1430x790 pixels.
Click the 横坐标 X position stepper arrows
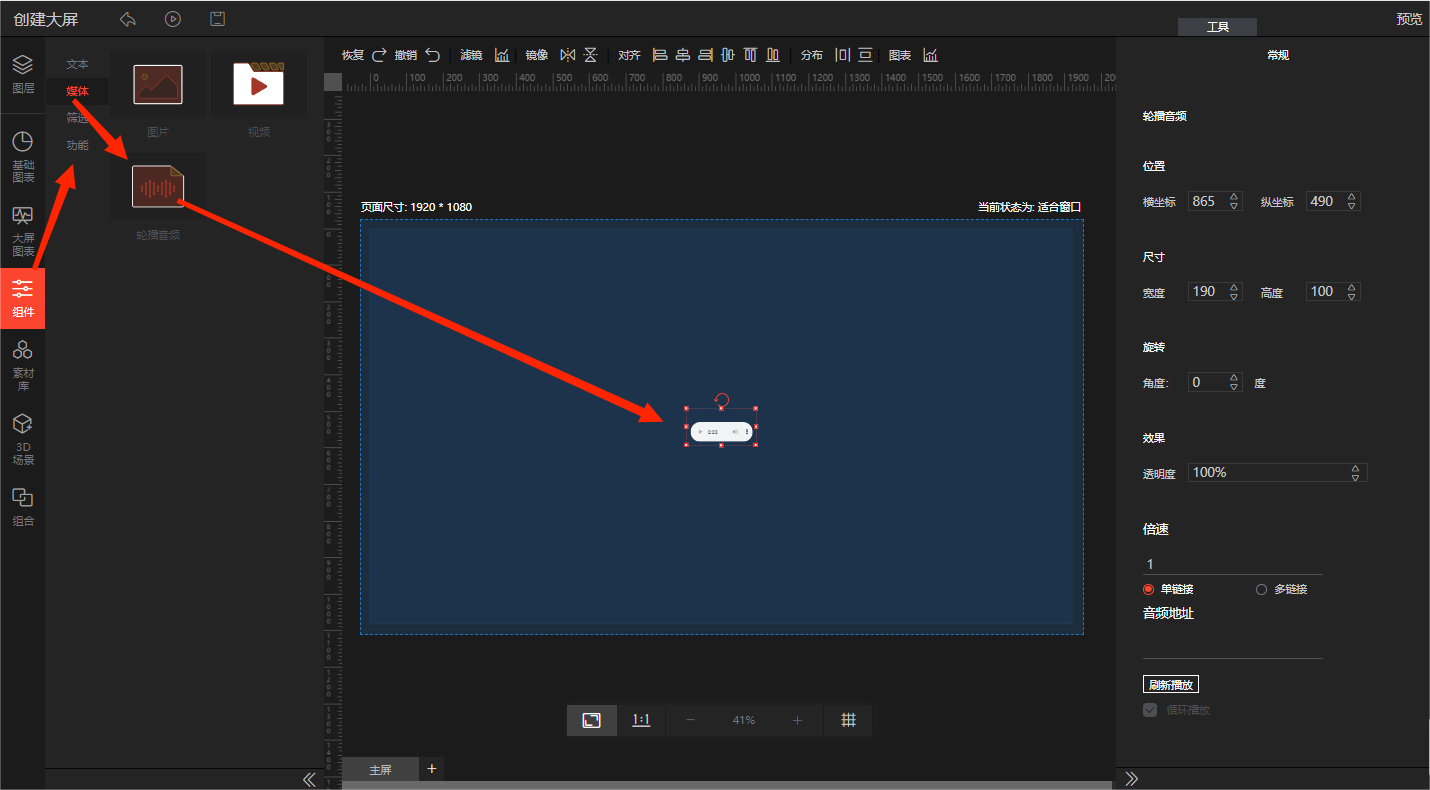tap(1234, 201)
